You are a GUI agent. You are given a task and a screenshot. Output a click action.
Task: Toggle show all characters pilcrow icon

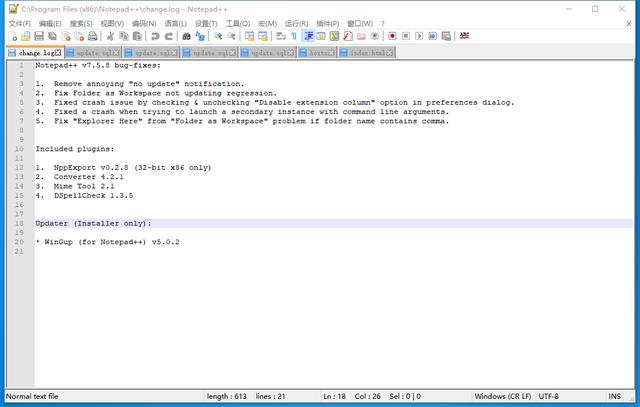(x=294, y=36)
